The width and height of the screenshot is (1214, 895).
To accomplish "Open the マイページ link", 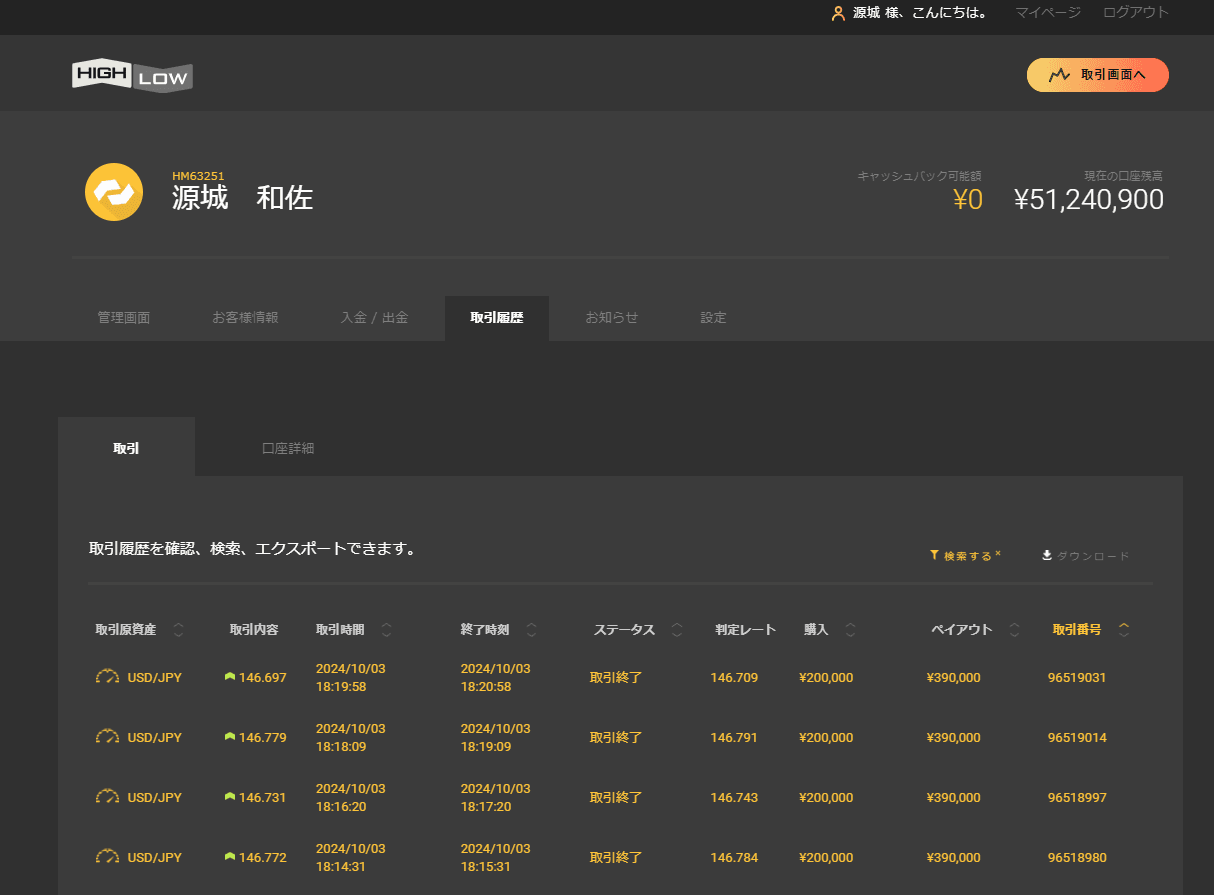I will pyautogui.click(x=1047, y=13).
